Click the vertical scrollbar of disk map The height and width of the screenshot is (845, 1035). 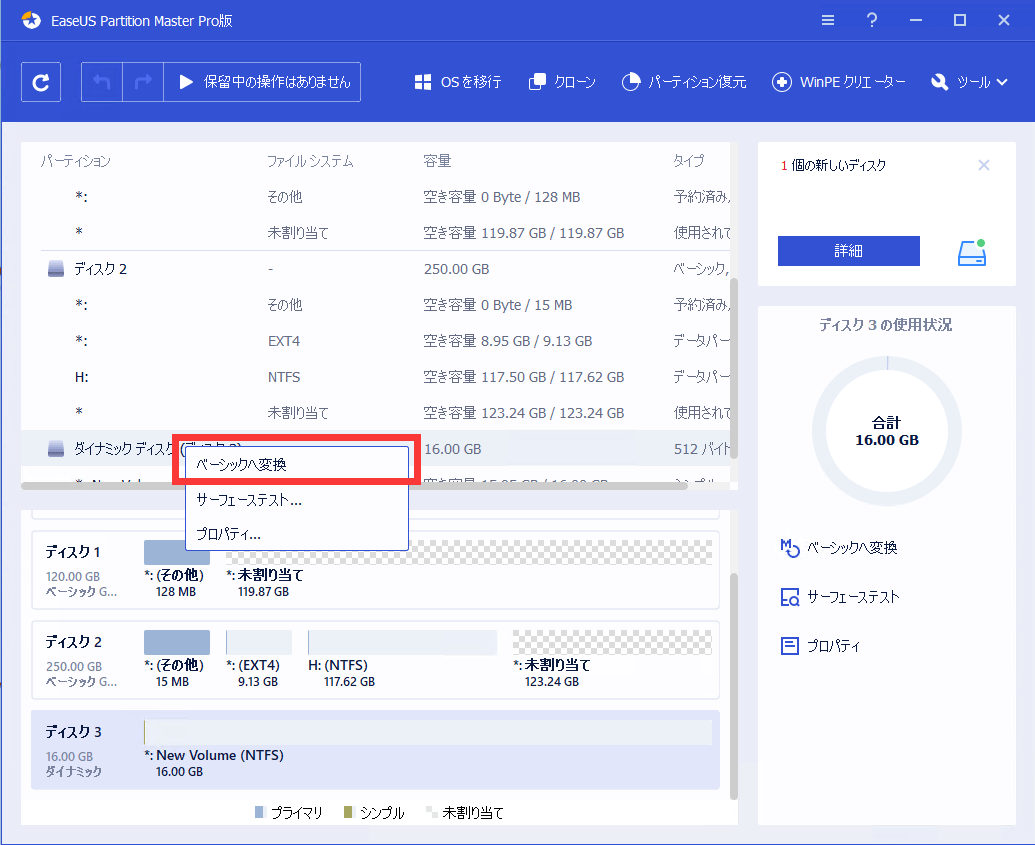pos(734,687)
